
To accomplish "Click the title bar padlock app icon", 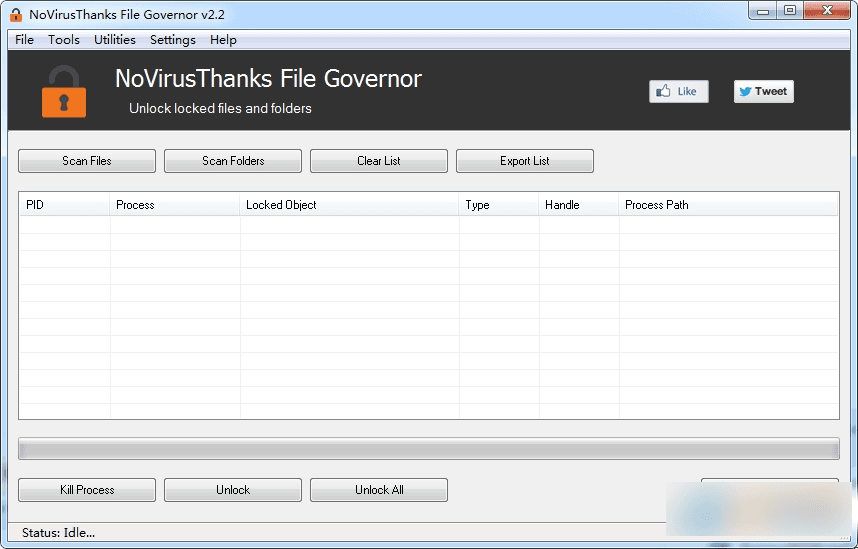I will point(16,14).
